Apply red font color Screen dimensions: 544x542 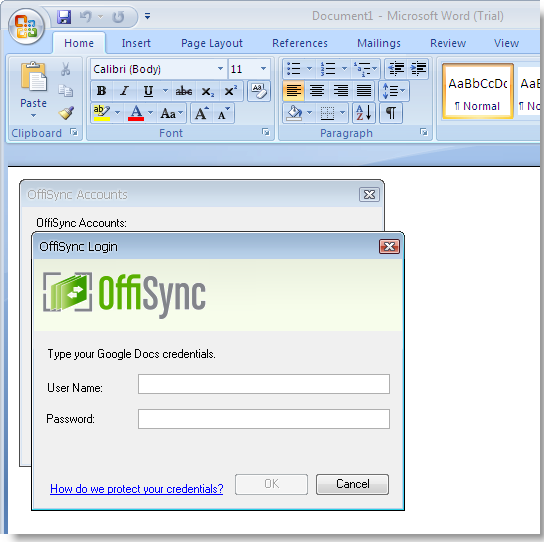(x=136, y=113)
